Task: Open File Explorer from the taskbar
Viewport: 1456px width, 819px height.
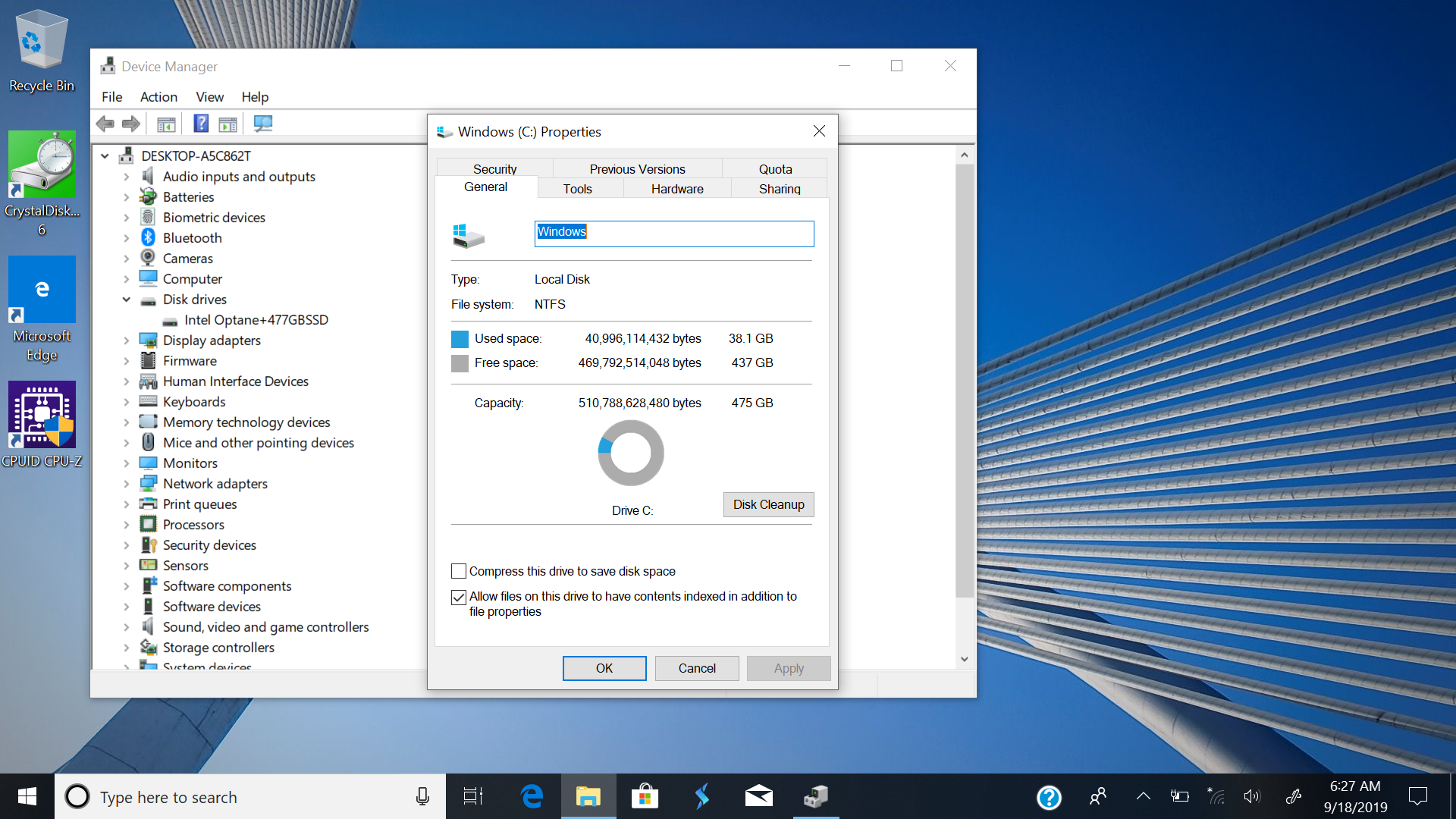Action: tap(588, 796)
